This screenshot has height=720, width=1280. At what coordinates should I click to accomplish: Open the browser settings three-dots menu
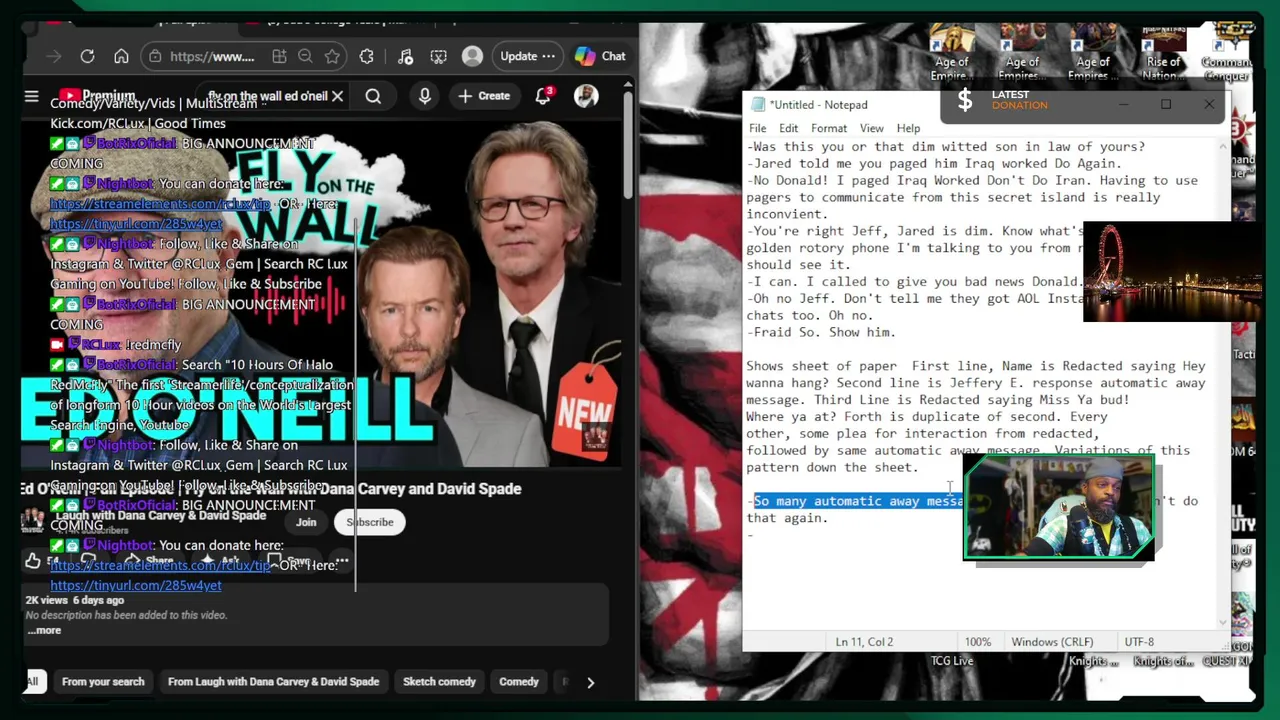[548, 57]
